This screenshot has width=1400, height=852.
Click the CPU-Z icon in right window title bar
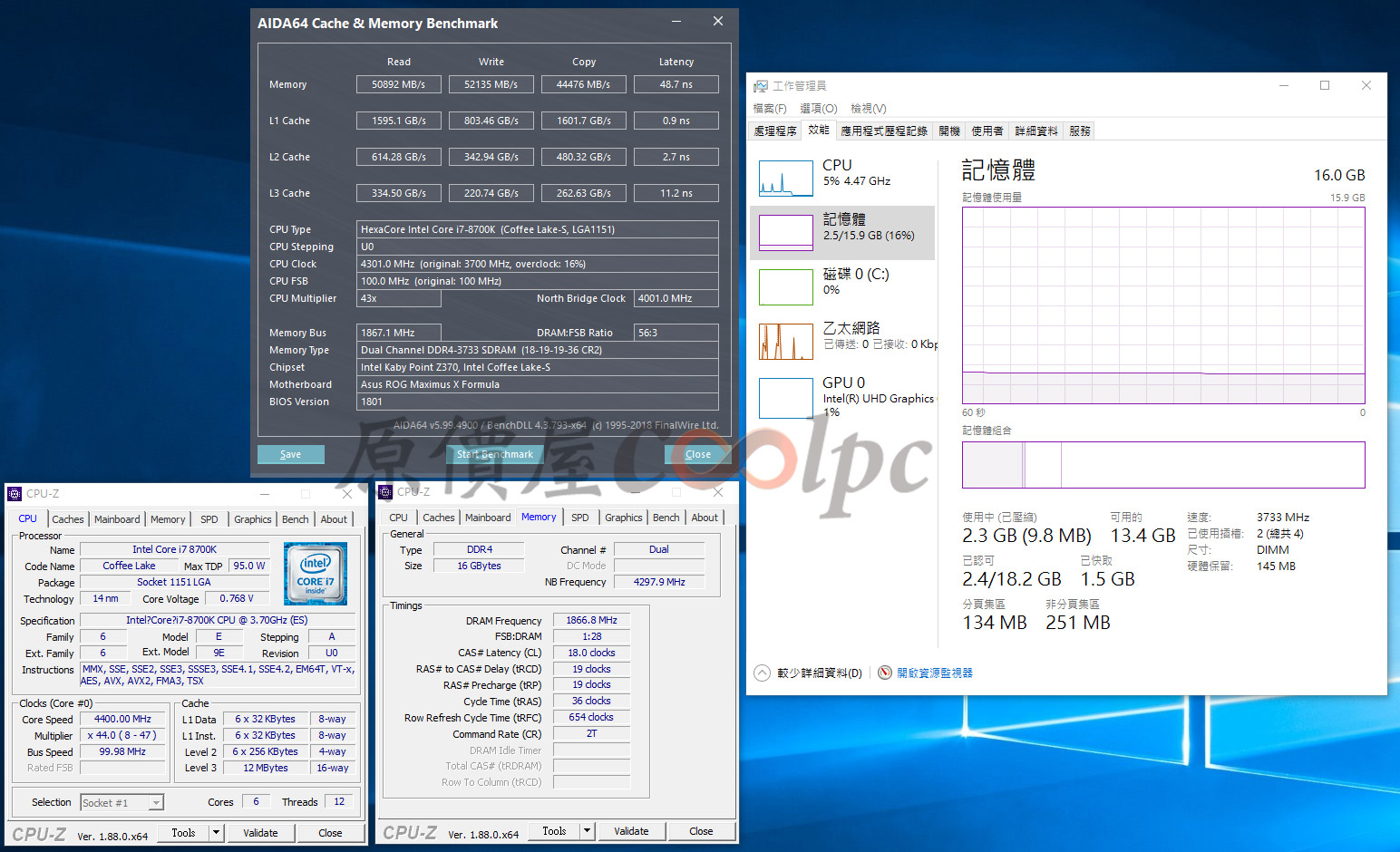tap(385, 492)
